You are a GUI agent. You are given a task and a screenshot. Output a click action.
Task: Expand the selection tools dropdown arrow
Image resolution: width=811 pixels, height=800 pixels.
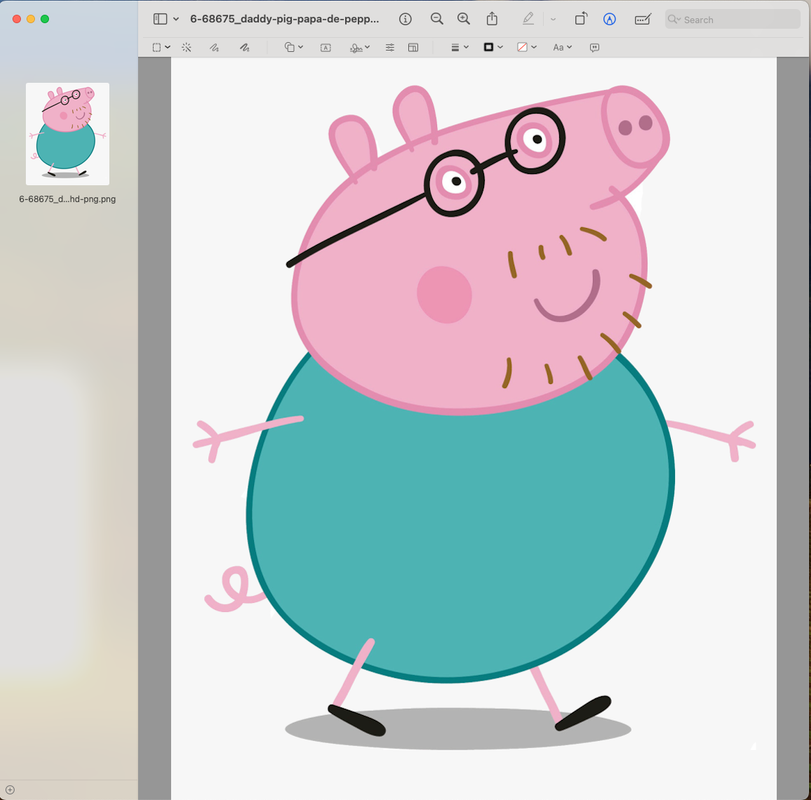click(x=168, y=47)
